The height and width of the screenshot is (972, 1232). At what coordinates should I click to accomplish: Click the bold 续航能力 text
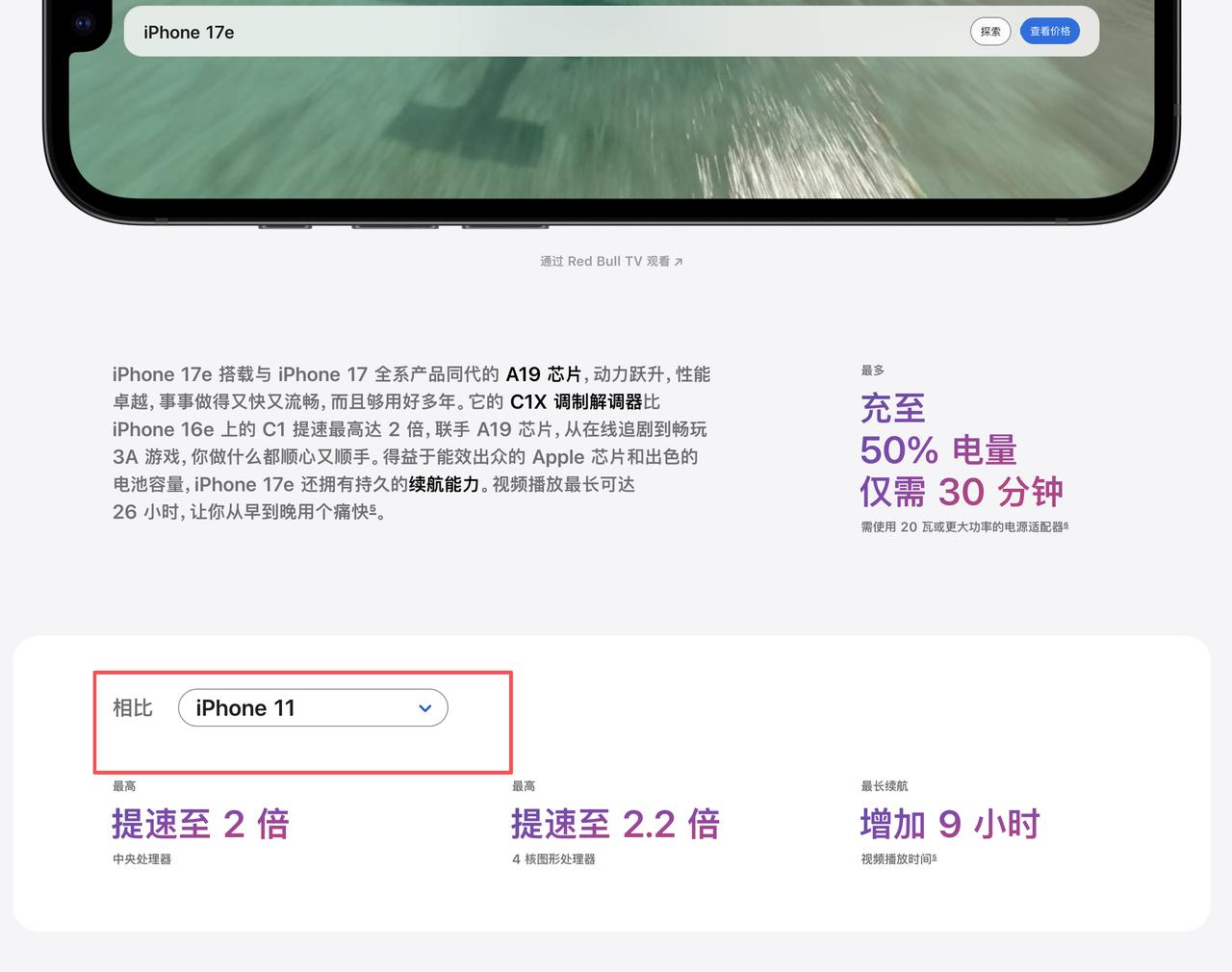pos(444,485)
